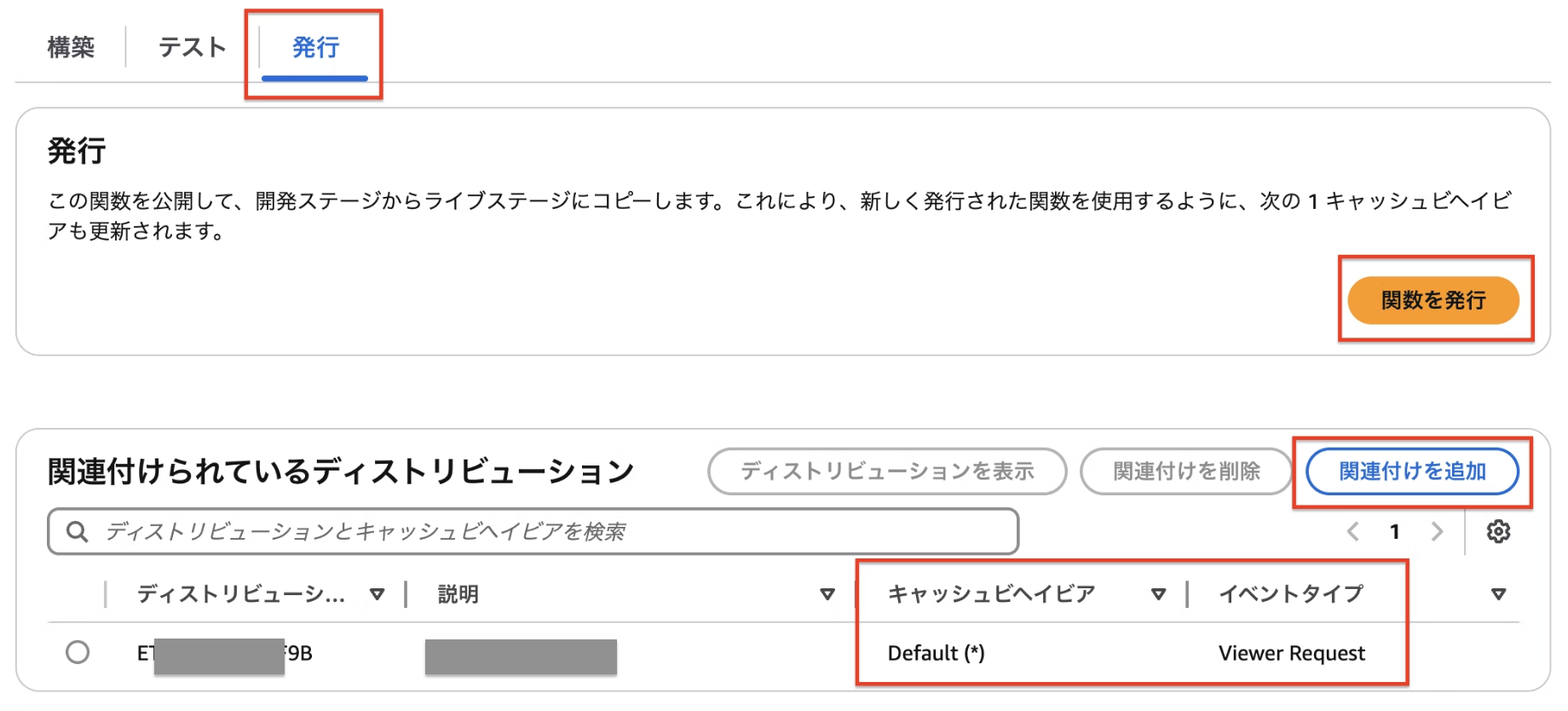Click inside the distribution search field
The width and height of the screenshot is (1568, 711).
(511, 530)
